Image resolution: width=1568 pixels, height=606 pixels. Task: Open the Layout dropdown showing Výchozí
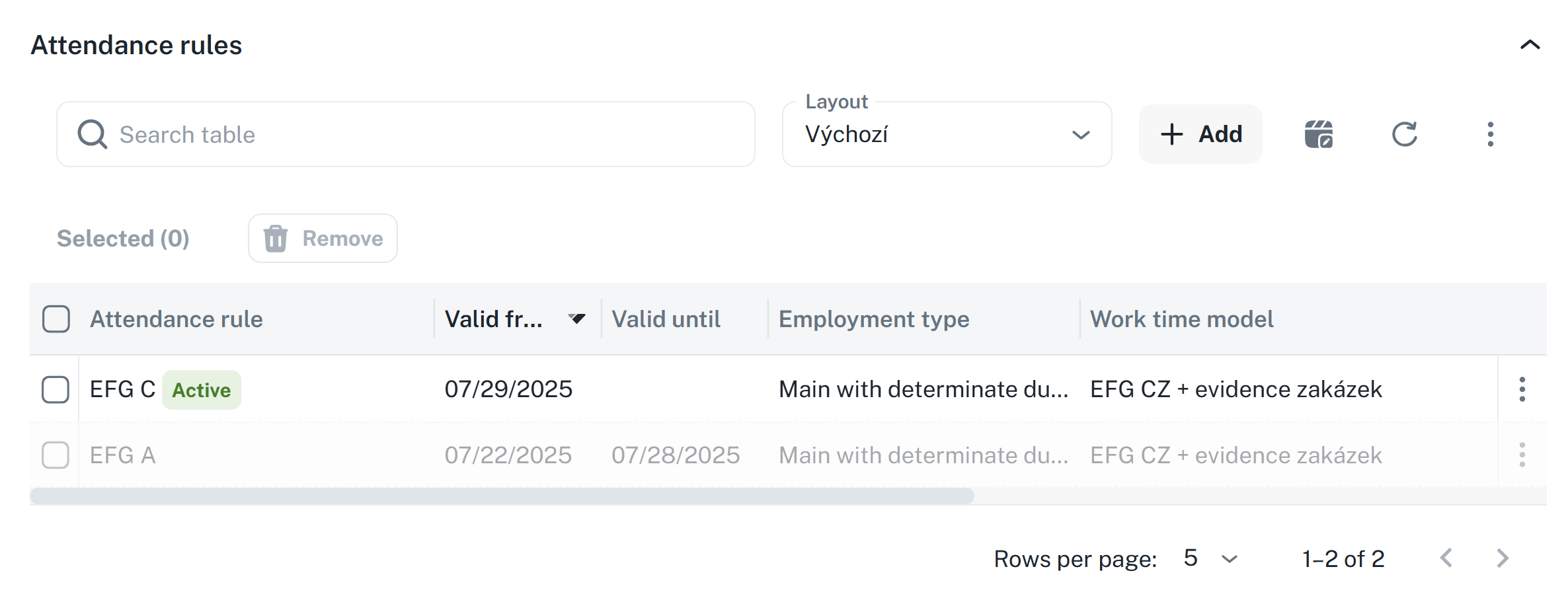946,134
